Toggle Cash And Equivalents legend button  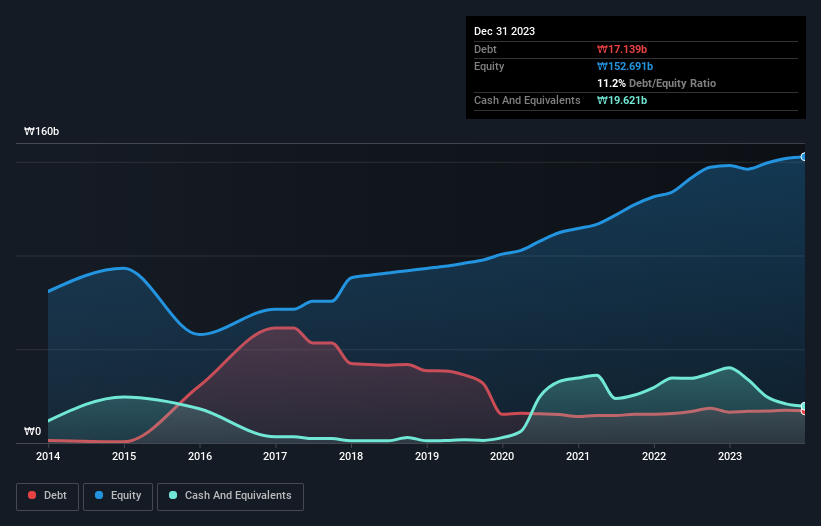(x=230, y=496)
